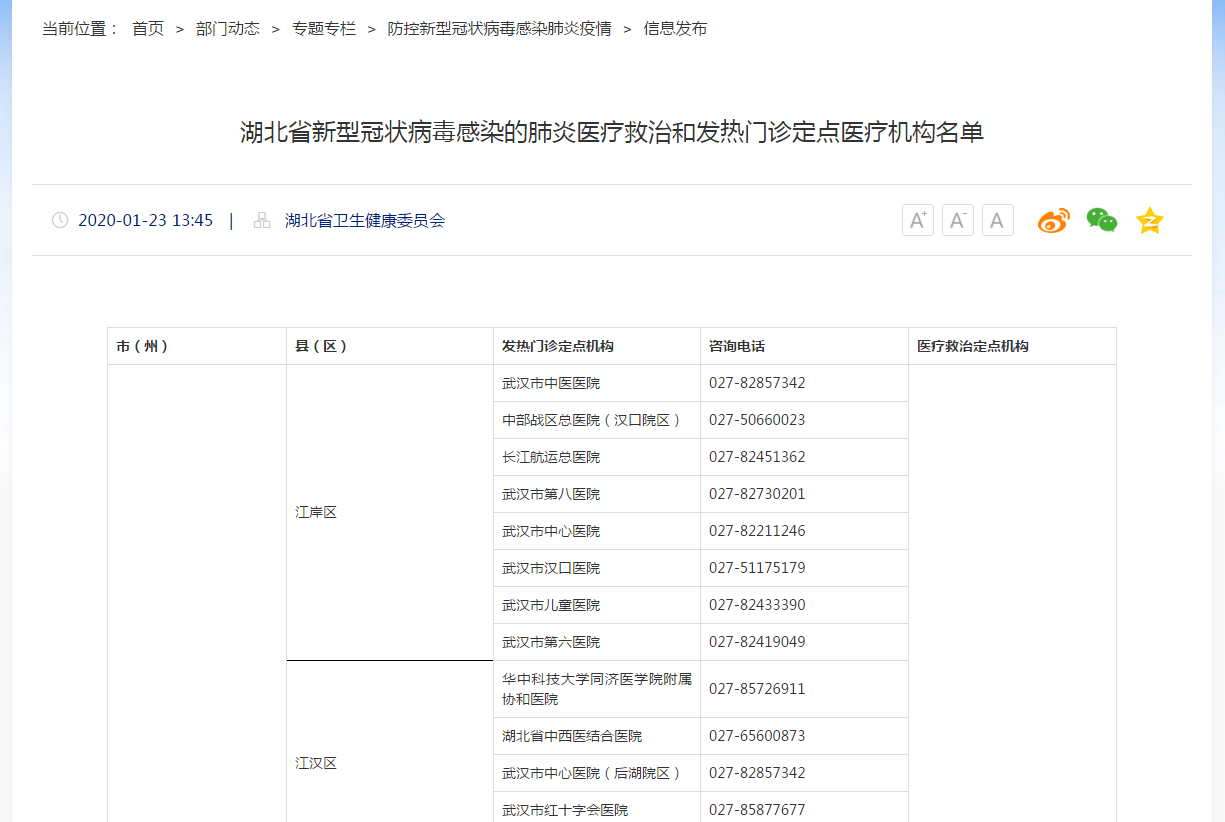
Task: Open the 部门动态 breadcrumb link
Action: pos(228,29)
